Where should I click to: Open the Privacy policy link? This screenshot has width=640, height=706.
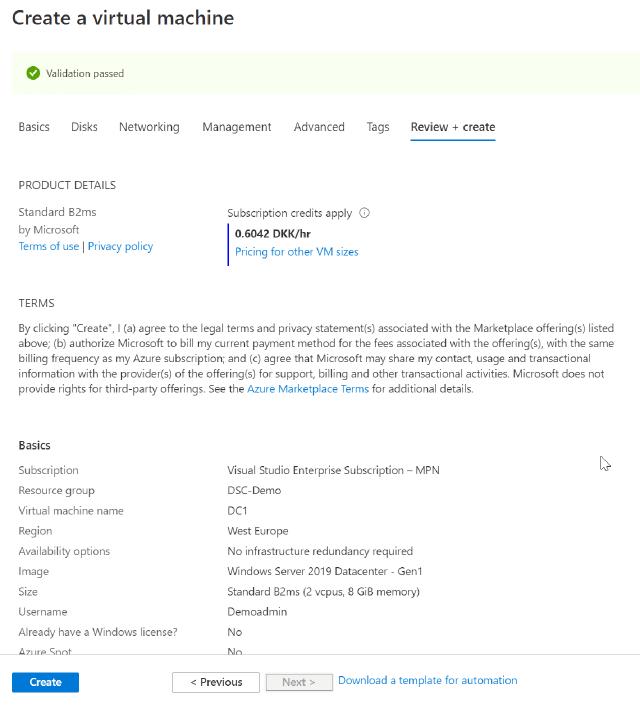120,246
